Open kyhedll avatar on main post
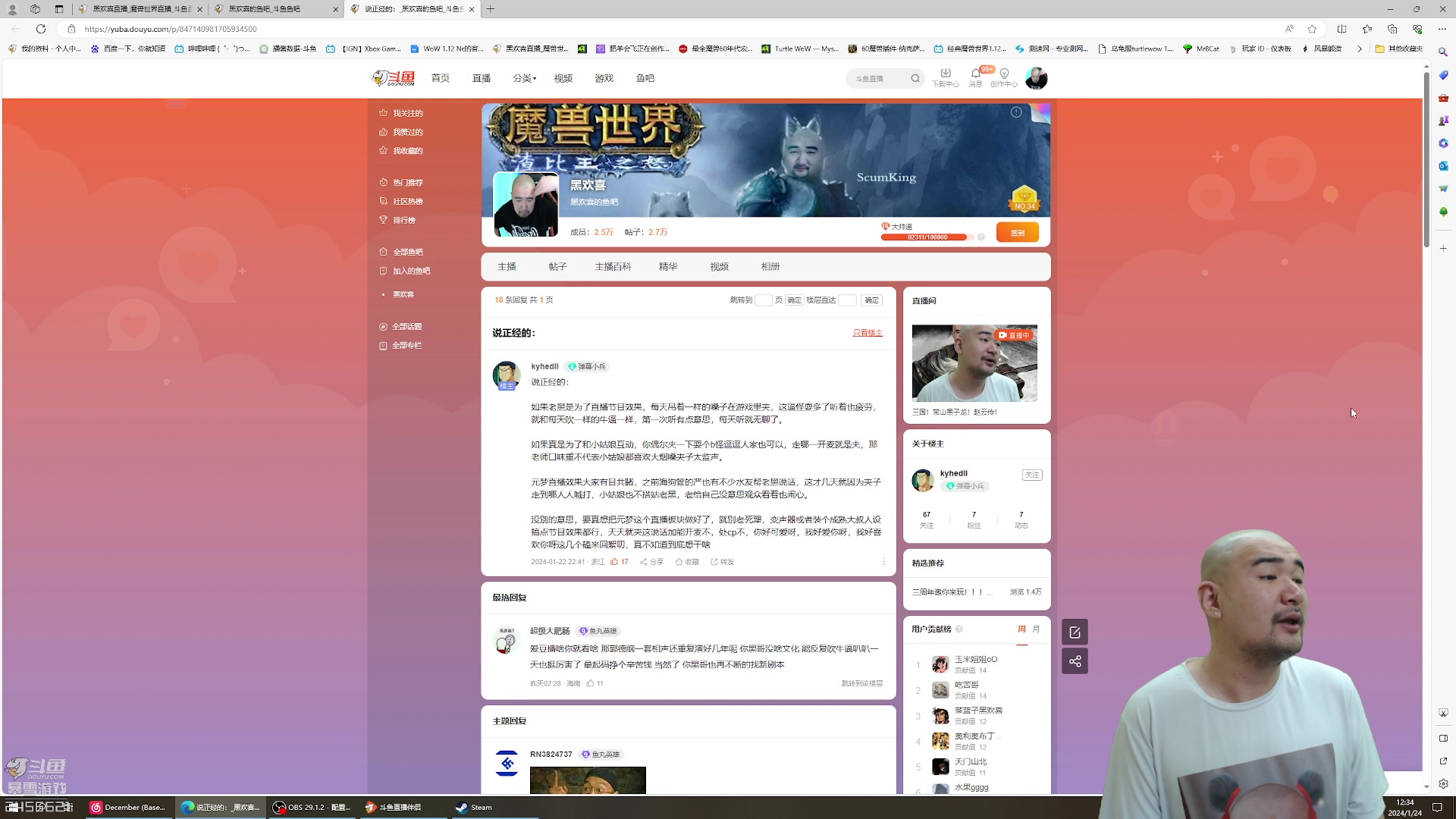This screenshot has width=1456, height=819. coord(507,375)
